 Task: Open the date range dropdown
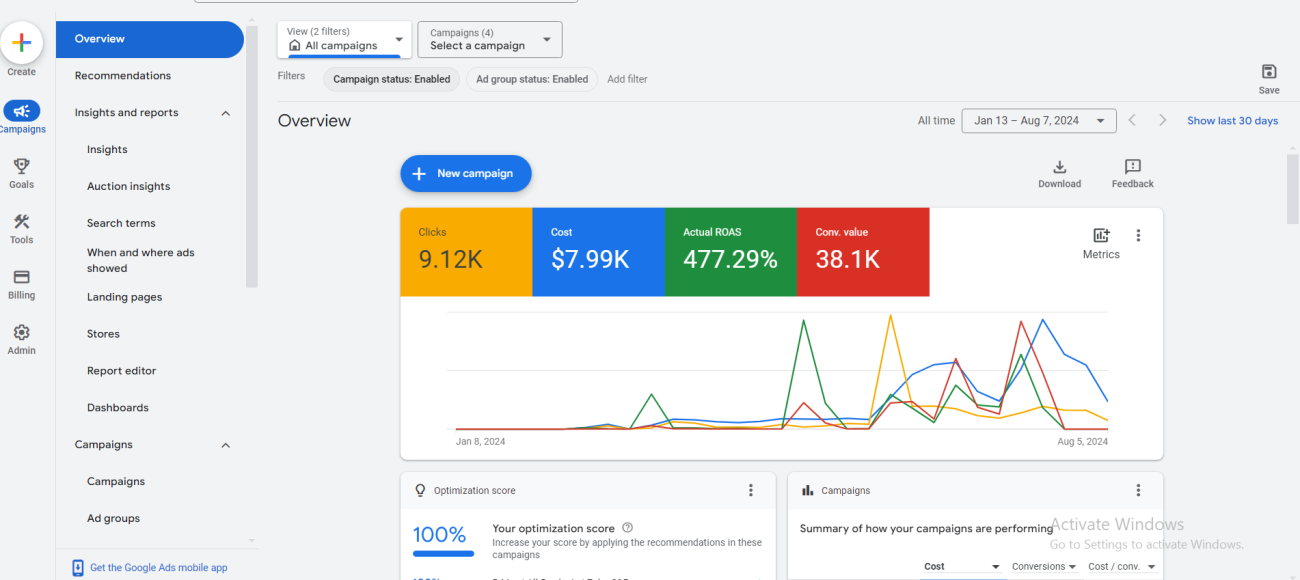[1038, 120]
